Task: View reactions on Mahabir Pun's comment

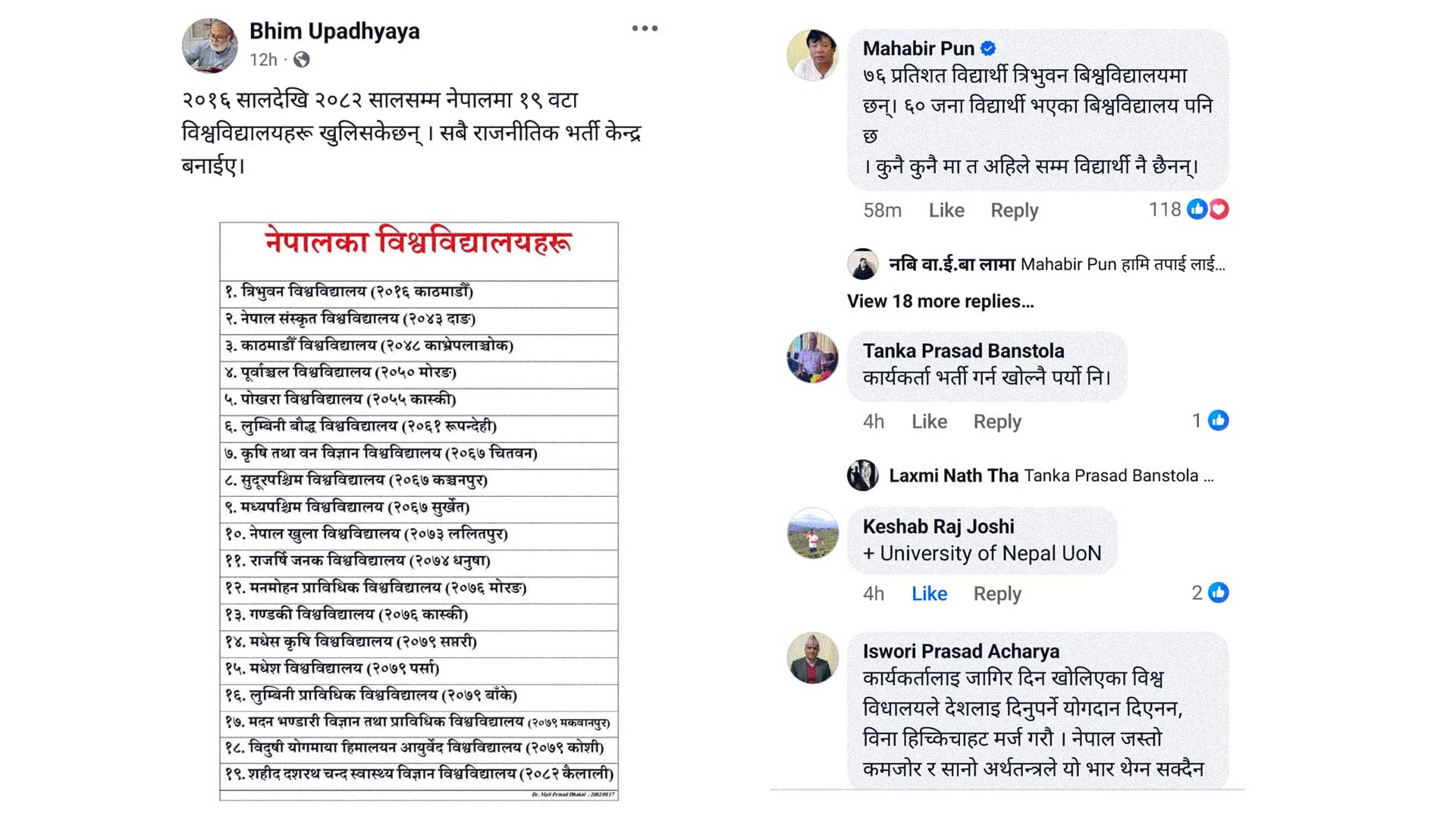Action: pyautogui.click(x=1207, y=209)
